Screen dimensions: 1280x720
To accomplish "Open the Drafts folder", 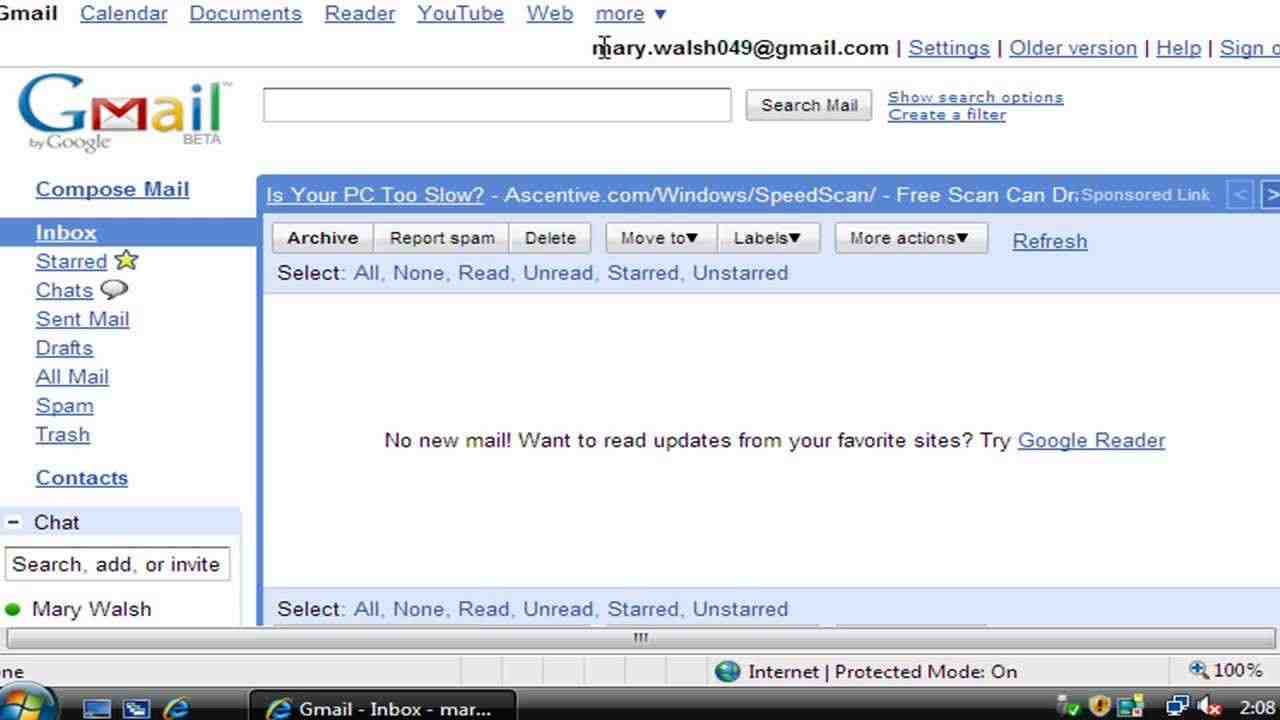I will 64,348.
